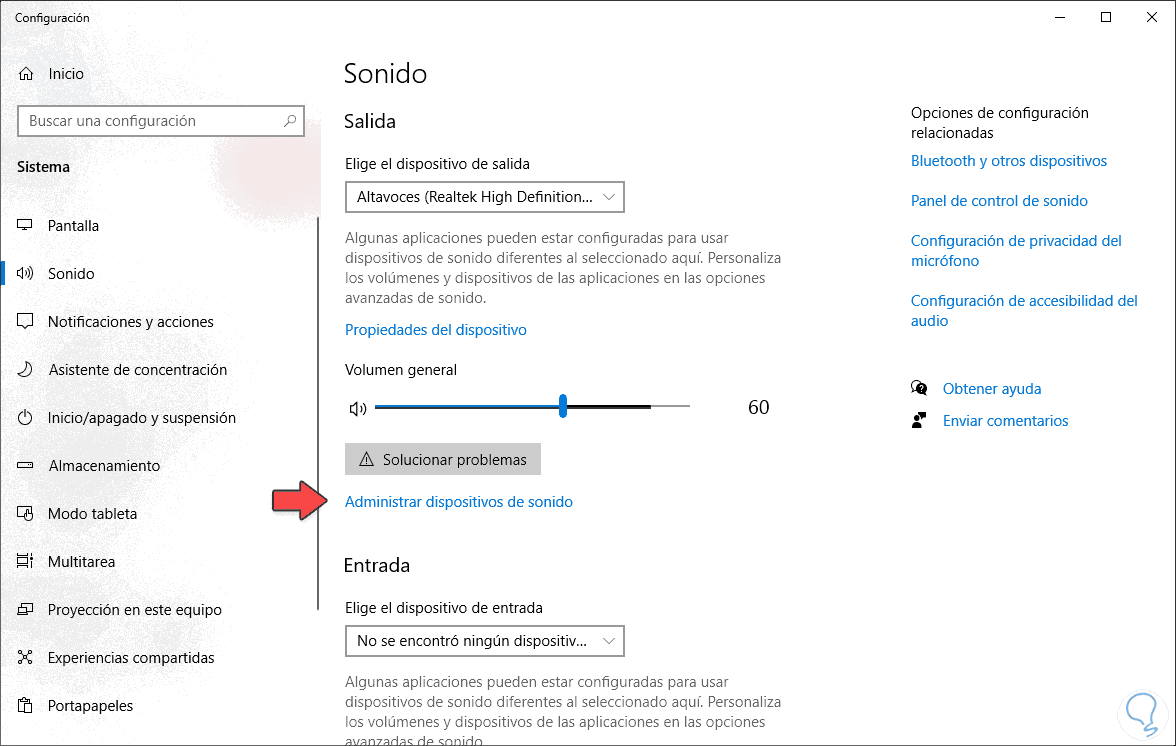Click the Almacenamiento drive icon
This screenshot has height=746, width=1176.
pos(26,466)
